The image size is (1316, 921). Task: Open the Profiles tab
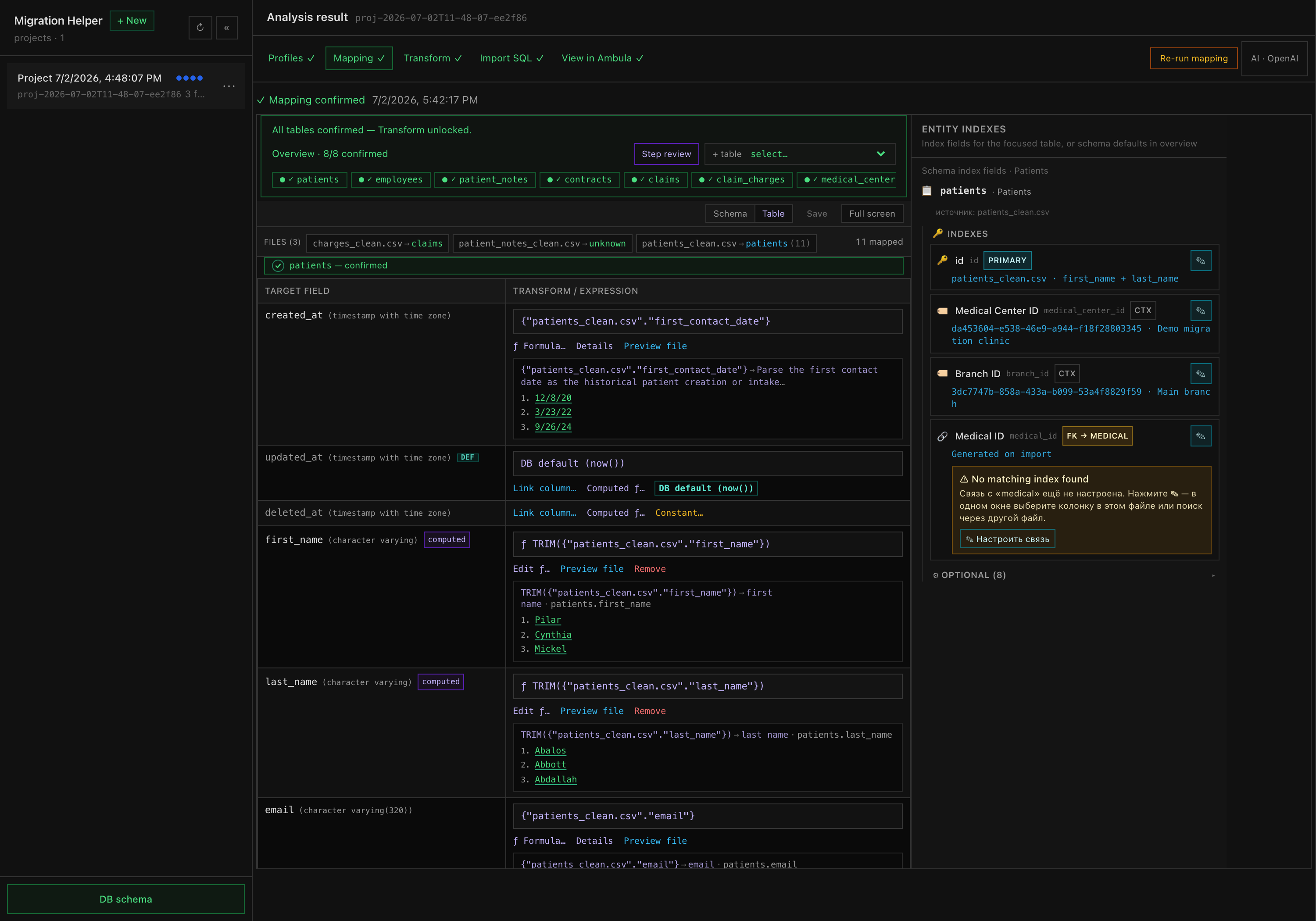[291, 58]
